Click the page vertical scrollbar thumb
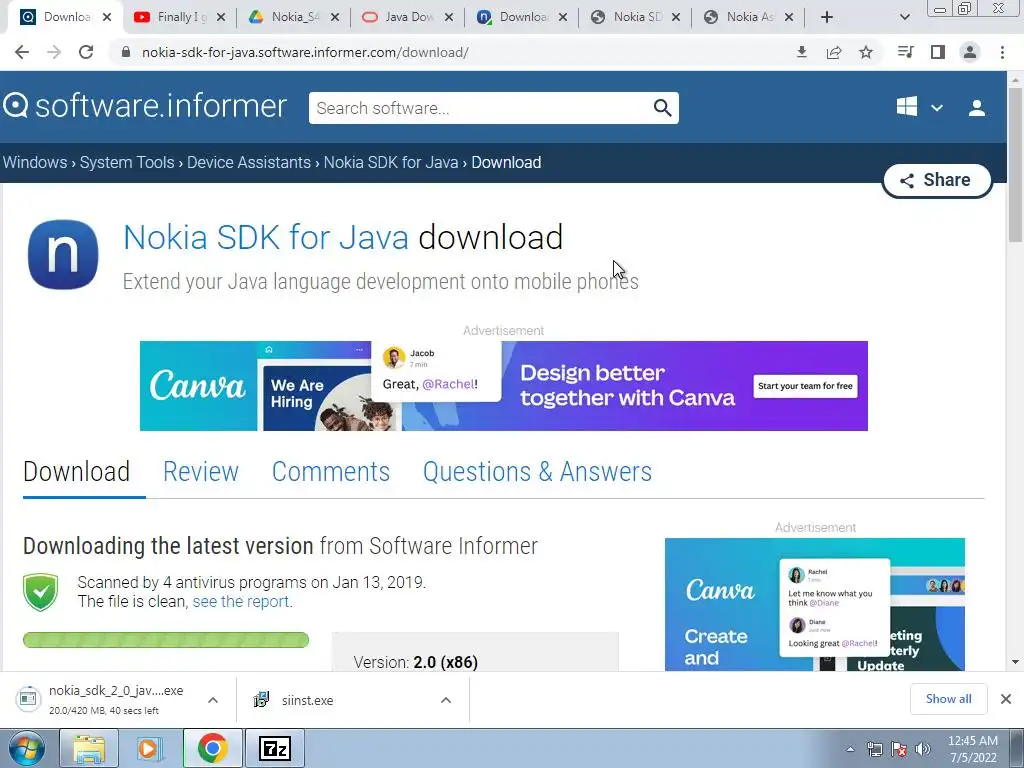Image resolution: width=1024 pixels, height=768 pixels. pos(1015,163)
